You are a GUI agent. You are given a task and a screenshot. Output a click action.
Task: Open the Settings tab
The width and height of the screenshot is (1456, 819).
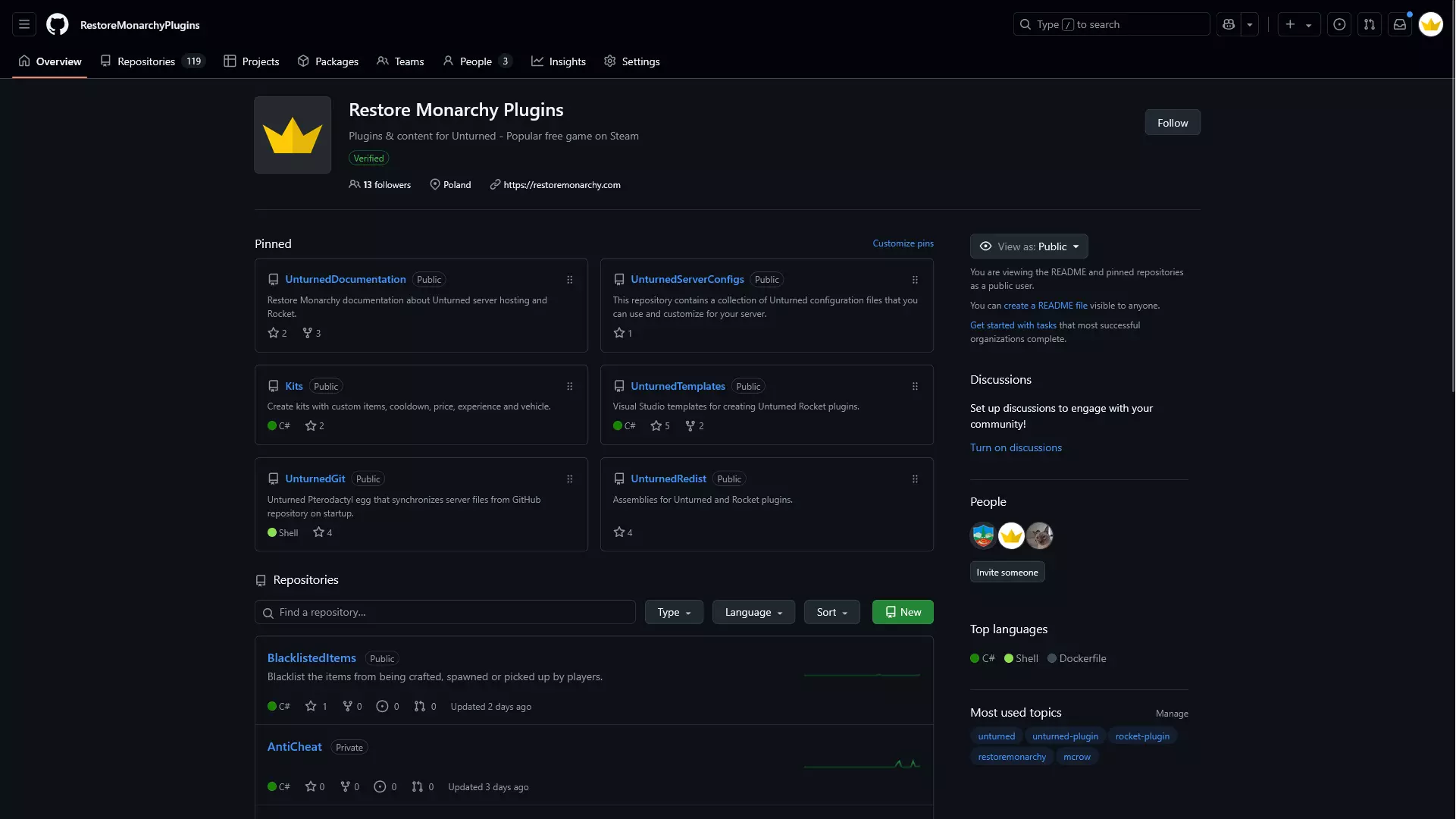(632, 61)
